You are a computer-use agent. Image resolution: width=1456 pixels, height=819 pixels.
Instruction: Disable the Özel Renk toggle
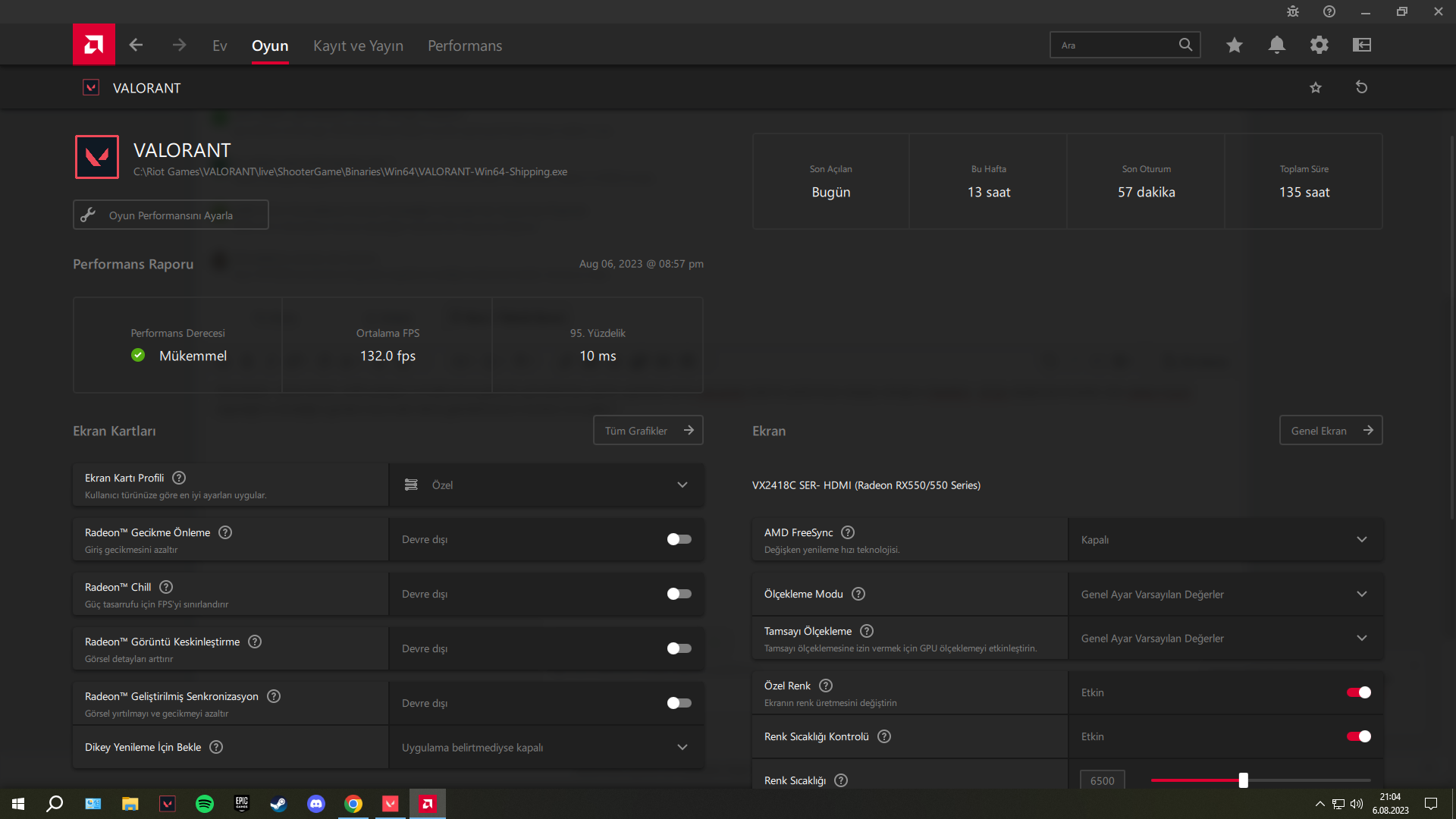[1358, 692]
